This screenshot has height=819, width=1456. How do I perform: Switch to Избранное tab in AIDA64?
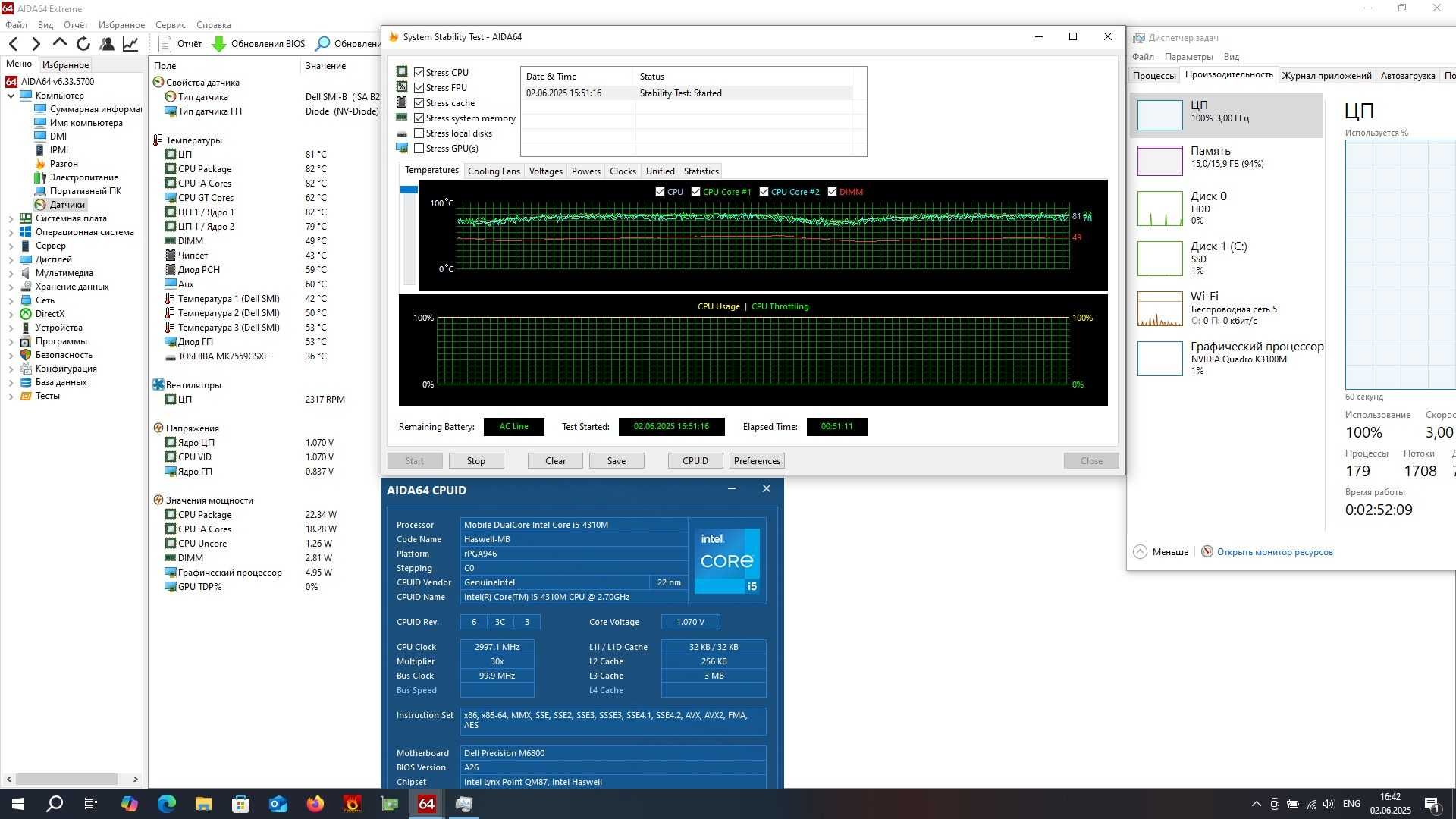coord(65,65)
